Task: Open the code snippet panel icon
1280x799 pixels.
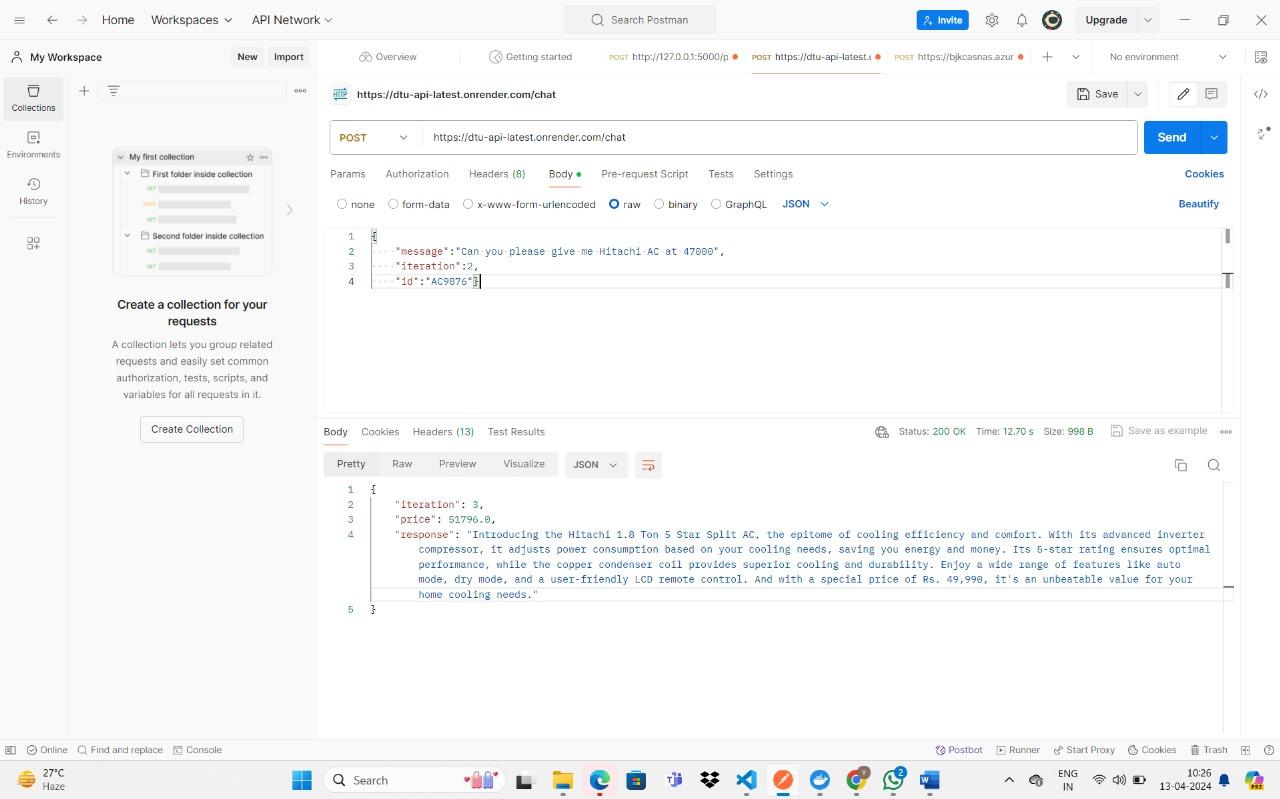Action: tap(1260, 94)
